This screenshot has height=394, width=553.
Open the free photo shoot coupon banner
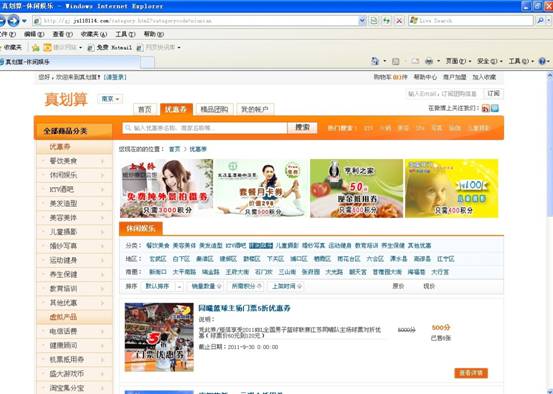tap(166, 188)
